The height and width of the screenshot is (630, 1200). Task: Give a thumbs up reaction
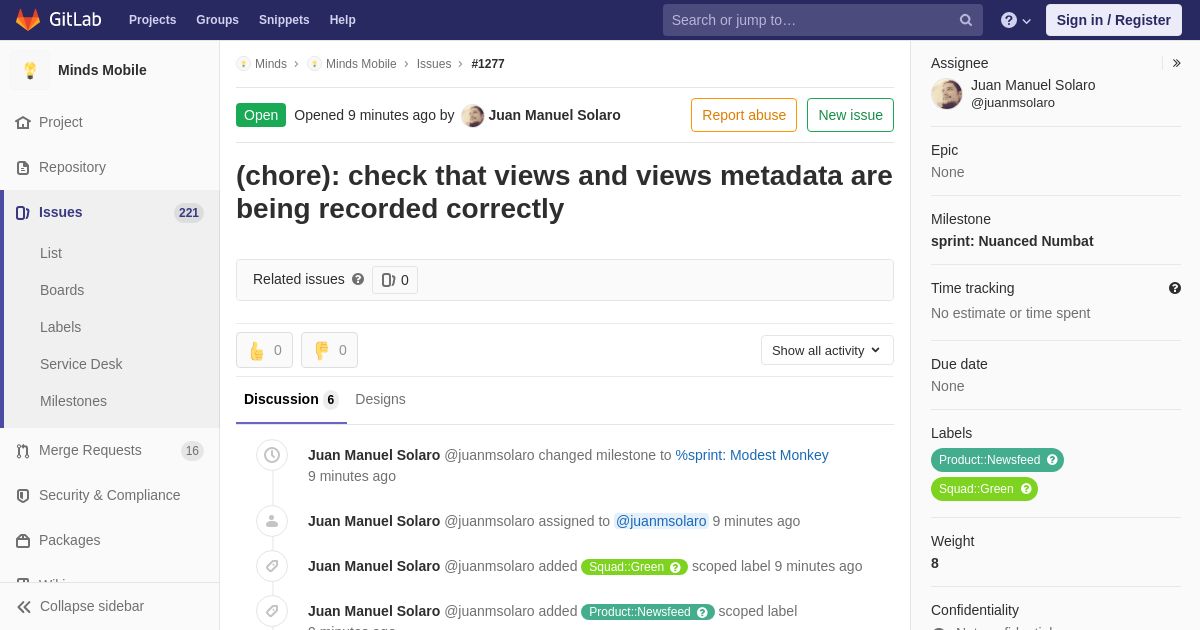coord(264,350)
